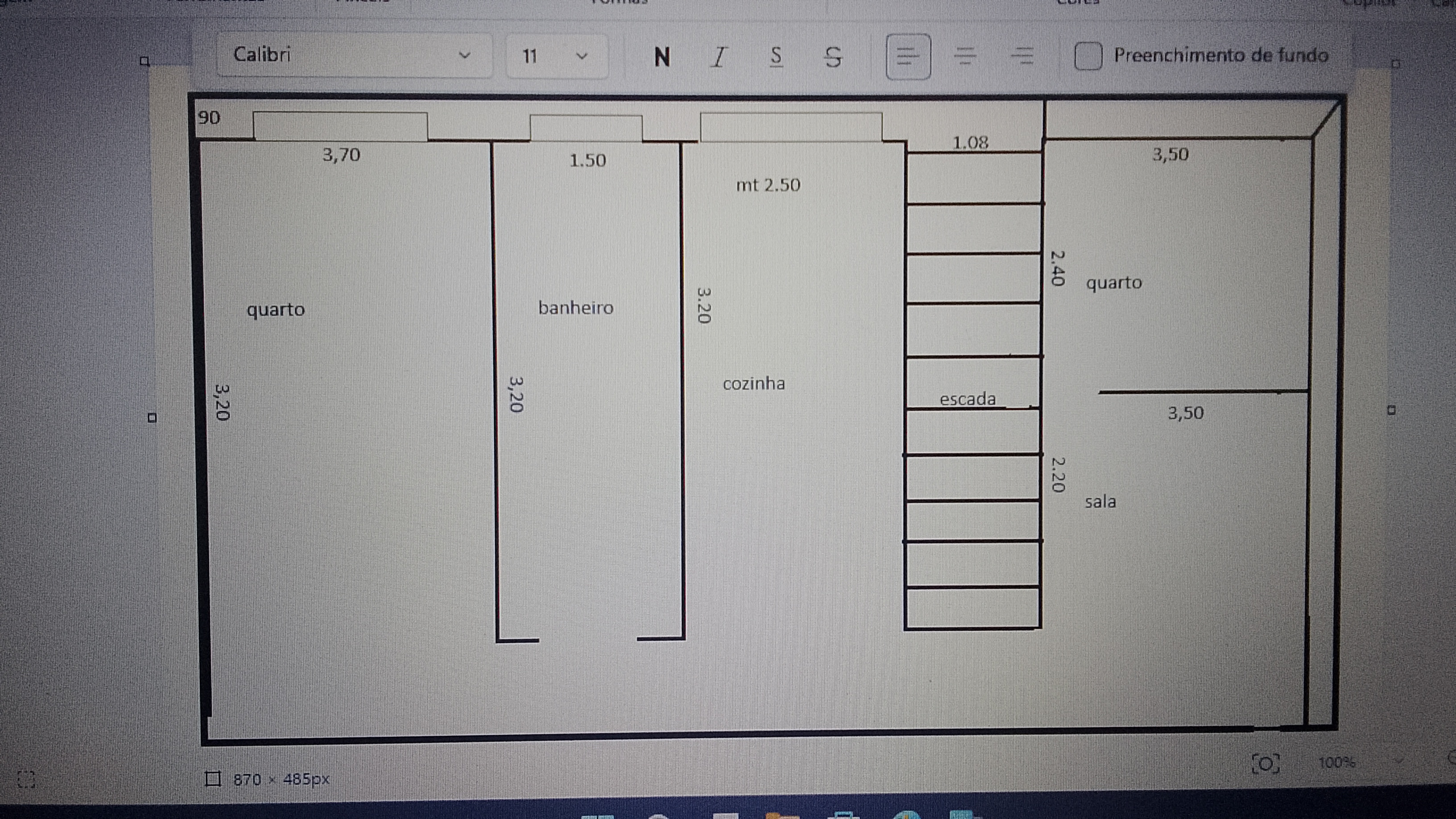This screenshot has height=819, width=1456.
Task: Click the 'mt 2.50' measurement text
Action: click(x=768, y=186)
